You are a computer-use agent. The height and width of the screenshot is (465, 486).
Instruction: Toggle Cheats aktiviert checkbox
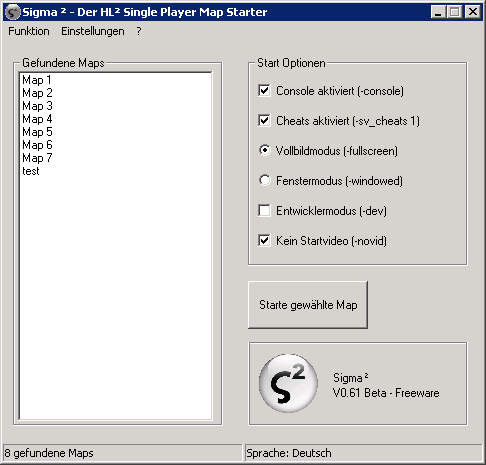264,120
